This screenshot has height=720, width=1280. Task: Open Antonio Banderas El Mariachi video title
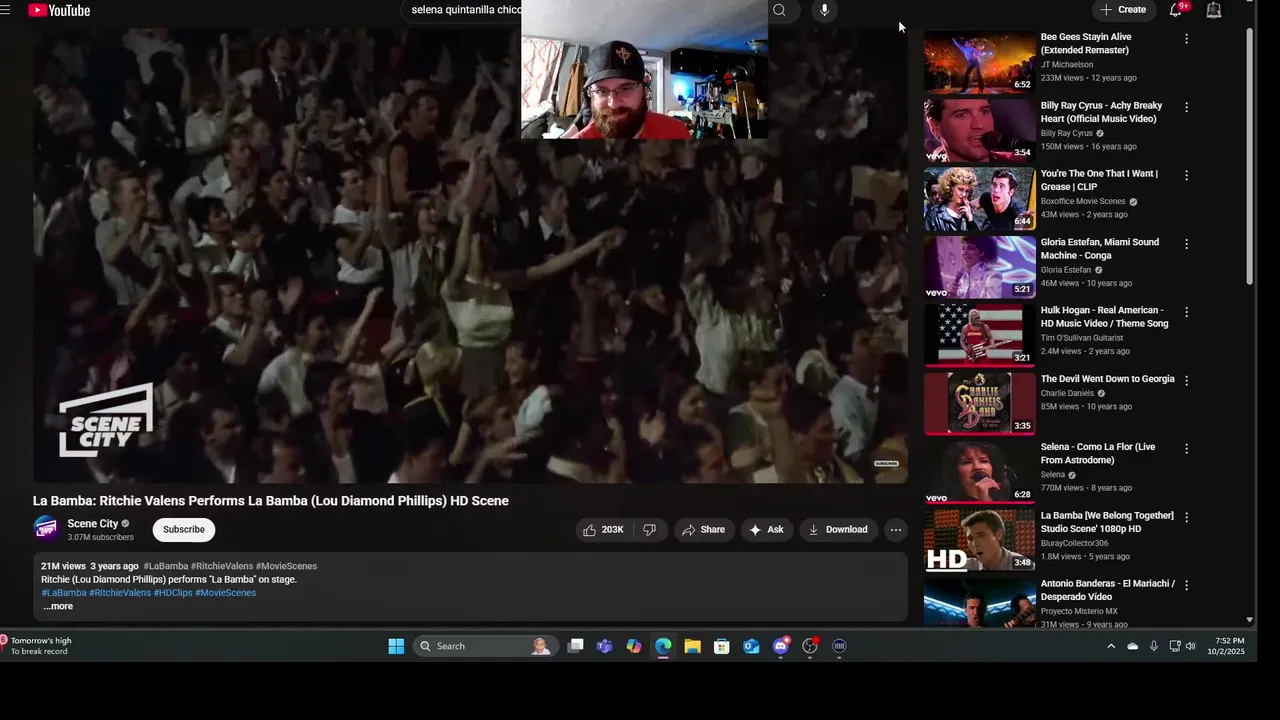tap(1108, 590)
